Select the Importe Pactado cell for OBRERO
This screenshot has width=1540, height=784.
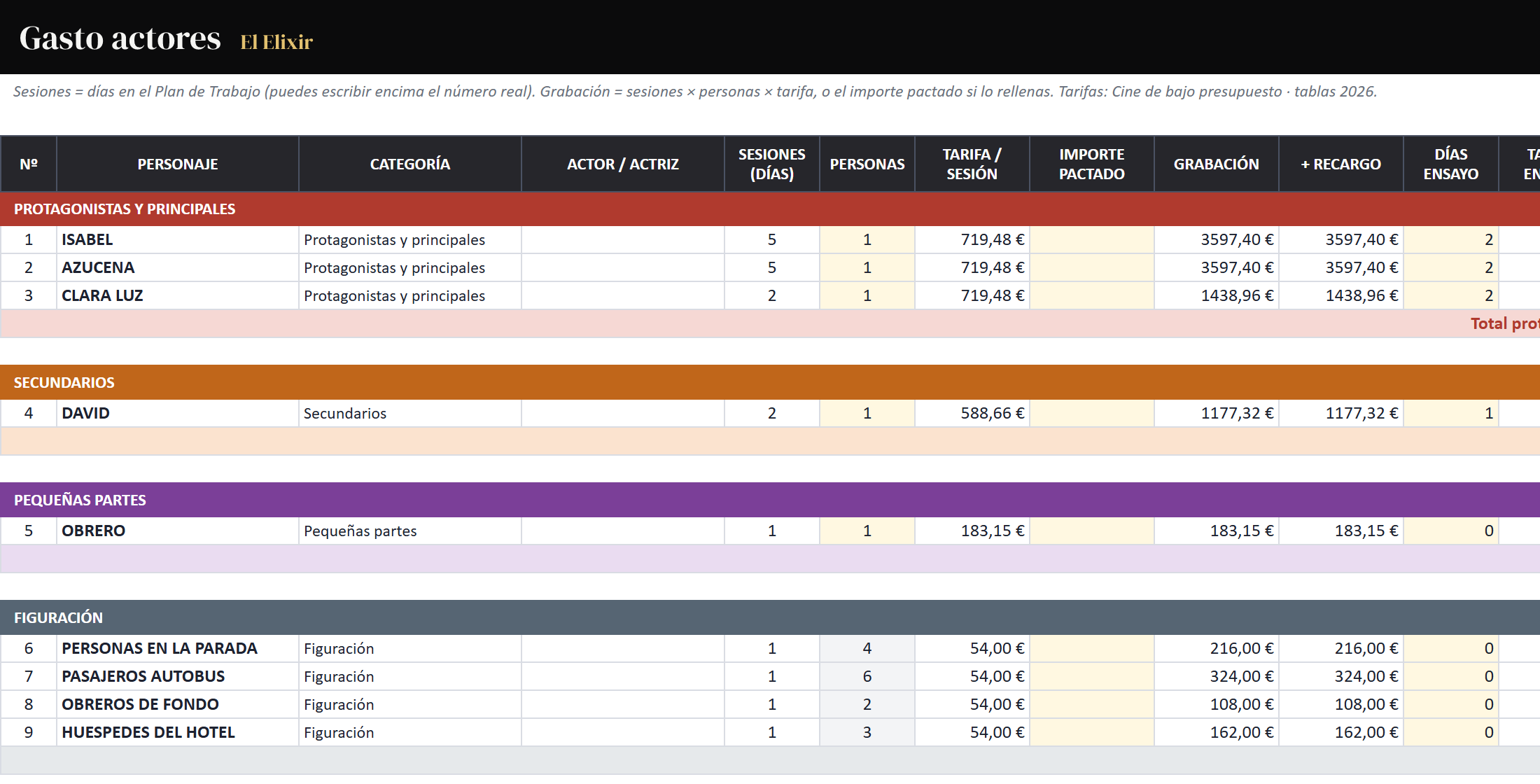(x=1092, y=531)
